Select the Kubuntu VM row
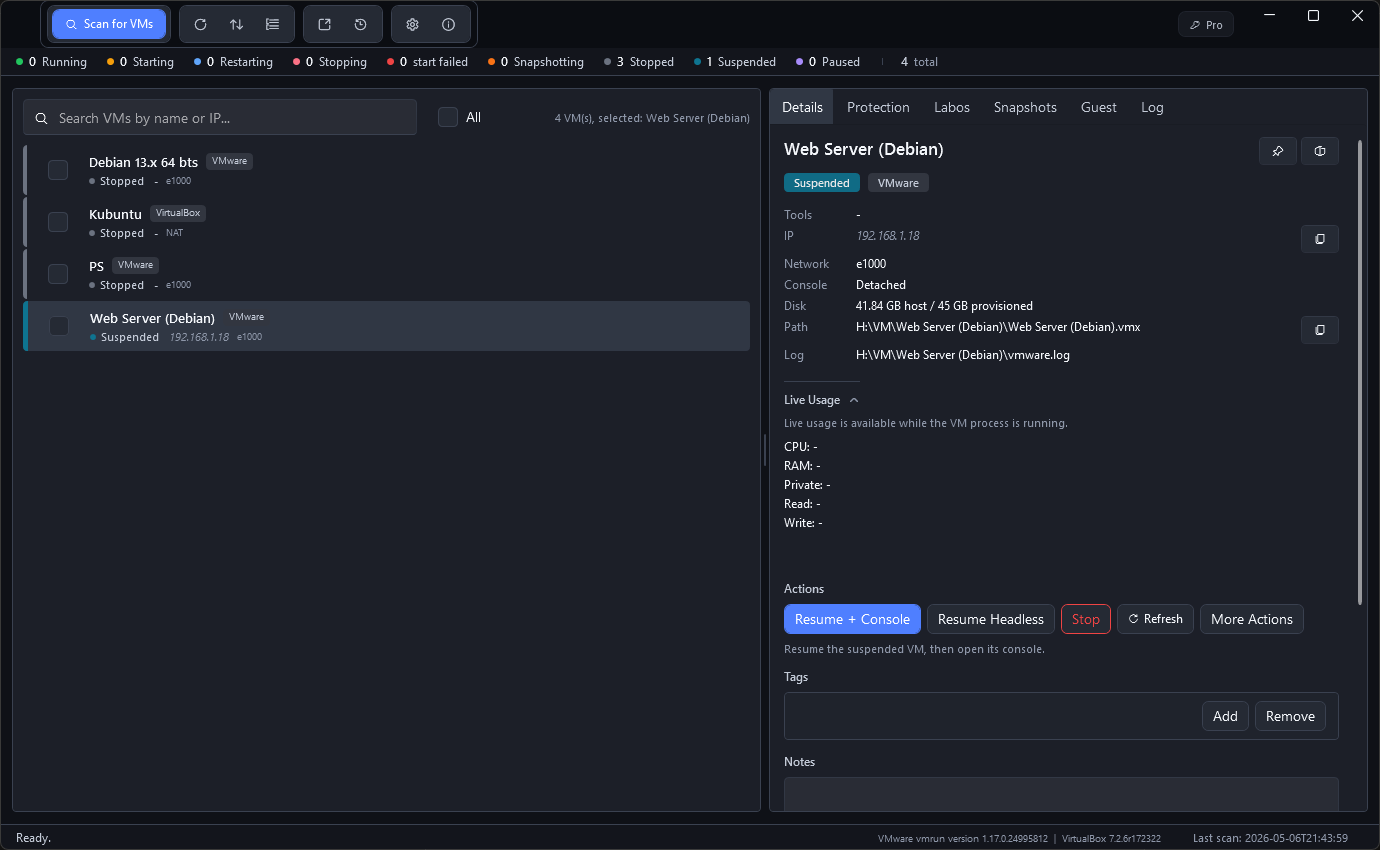 point(386,222)
